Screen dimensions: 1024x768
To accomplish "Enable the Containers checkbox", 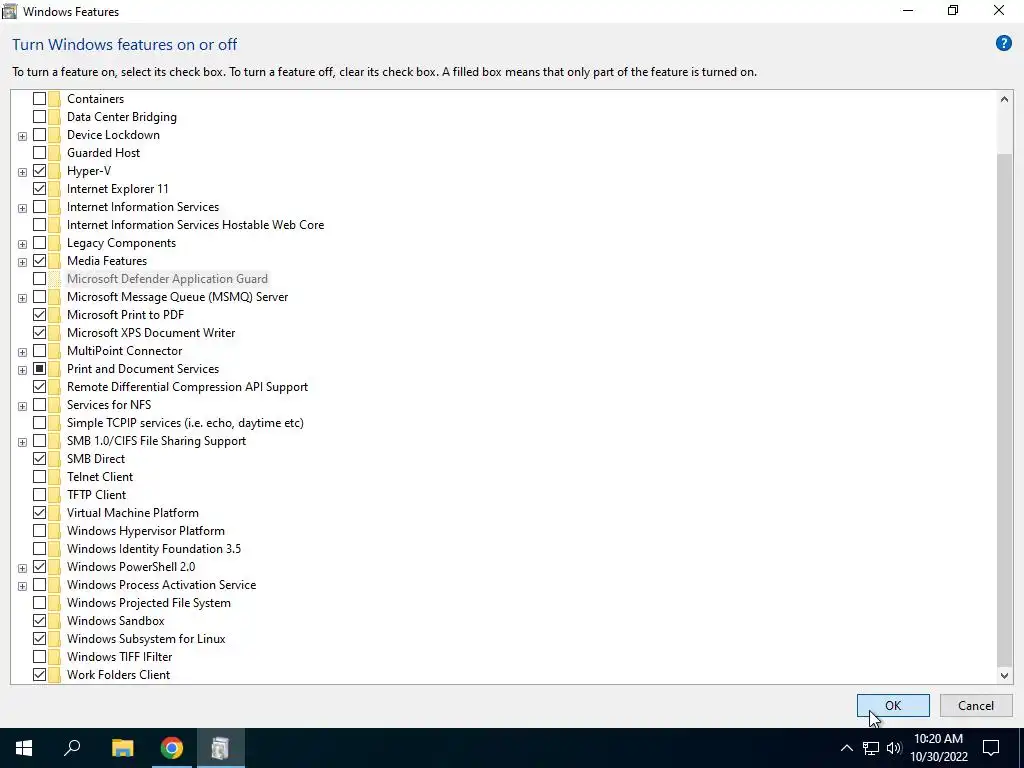I will [39, 99].
